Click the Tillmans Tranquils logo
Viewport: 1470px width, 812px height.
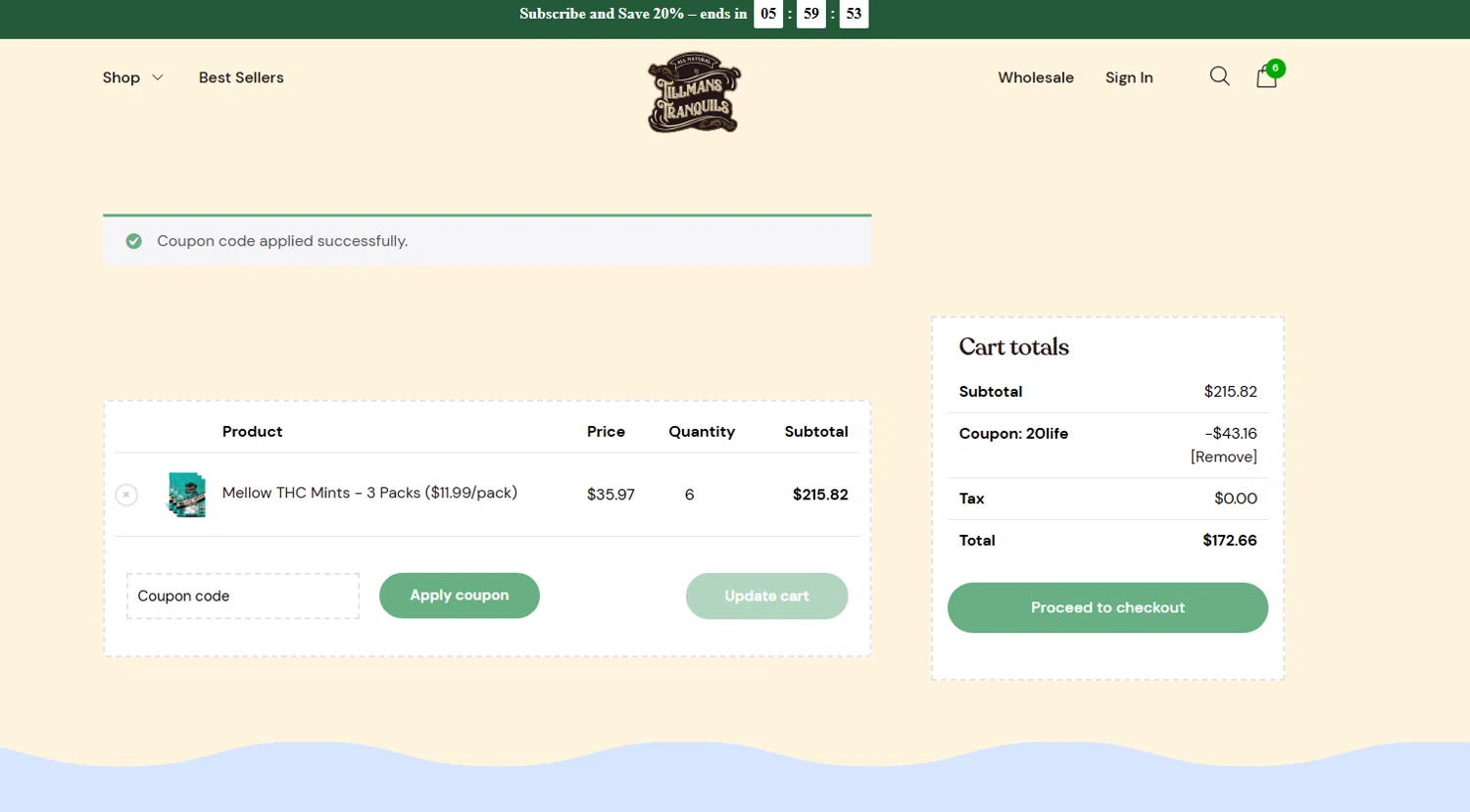click(694, 92)
